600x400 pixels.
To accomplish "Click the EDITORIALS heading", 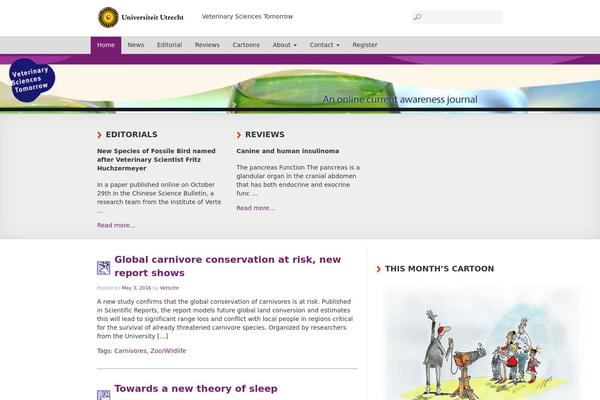I will point(132,135).
